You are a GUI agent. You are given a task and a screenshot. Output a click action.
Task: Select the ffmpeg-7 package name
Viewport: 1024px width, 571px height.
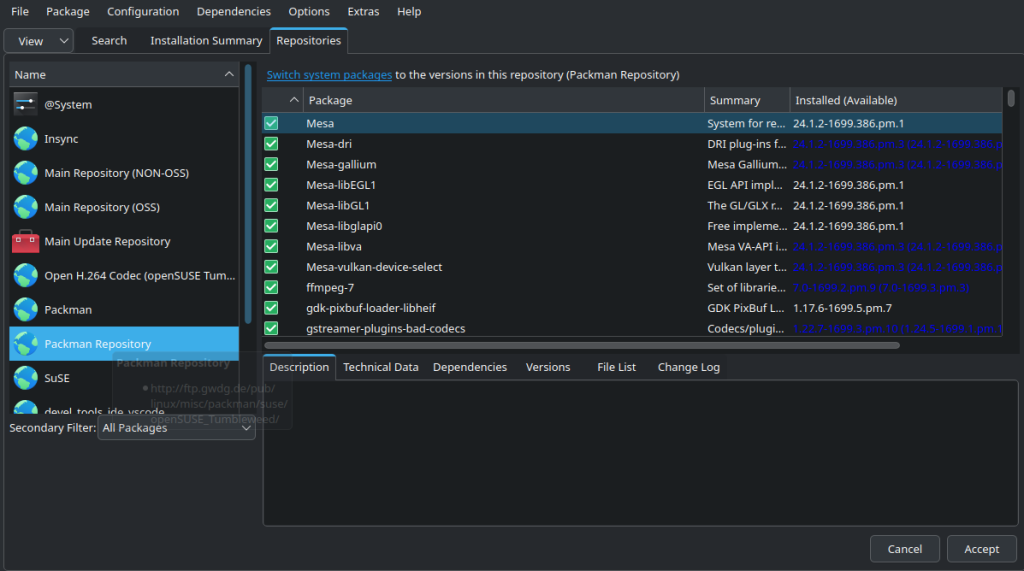(330, 287)
